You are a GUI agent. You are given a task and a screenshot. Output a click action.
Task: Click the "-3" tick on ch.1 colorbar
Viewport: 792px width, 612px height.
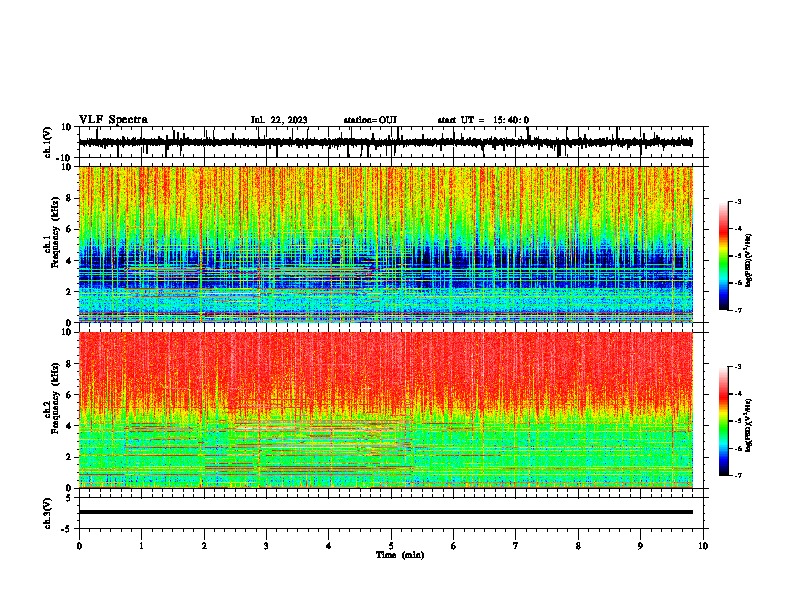click(738, 201)
